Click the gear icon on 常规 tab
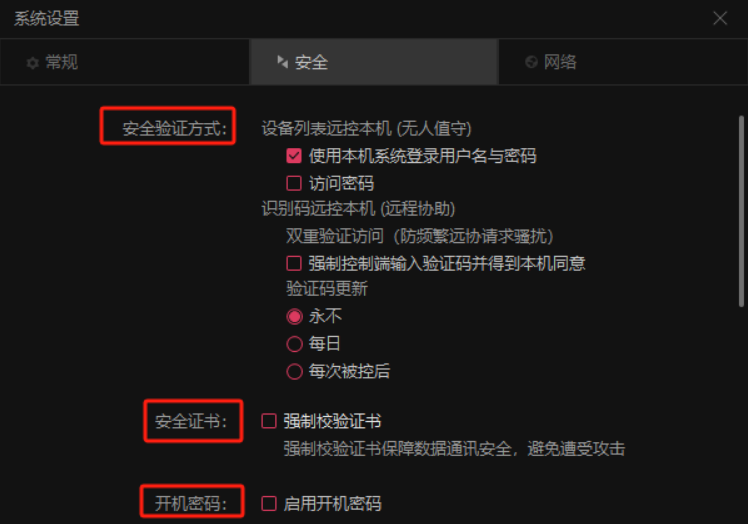Viewport: 748px width, 524px height. pyautogui.click(x=32, y=63)
